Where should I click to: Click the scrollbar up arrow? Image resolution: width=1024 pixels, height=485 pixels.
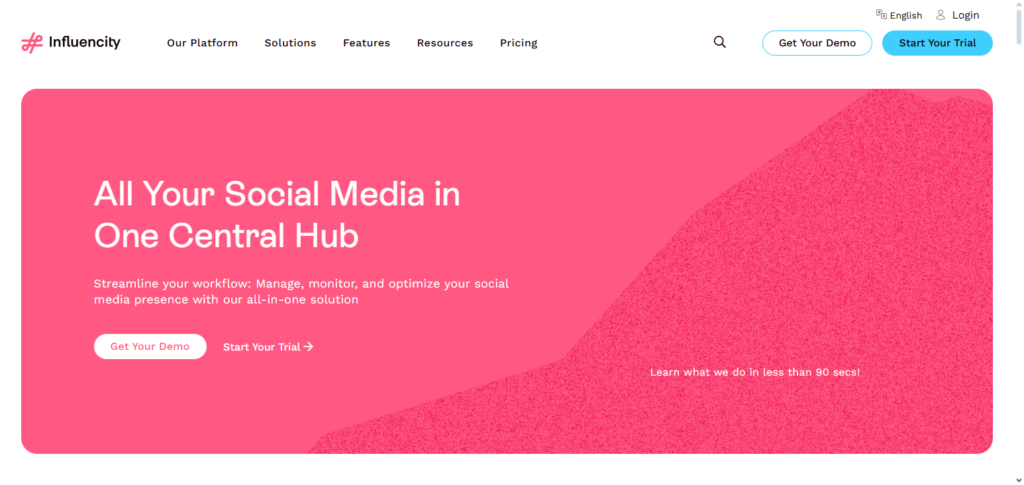1016,6
